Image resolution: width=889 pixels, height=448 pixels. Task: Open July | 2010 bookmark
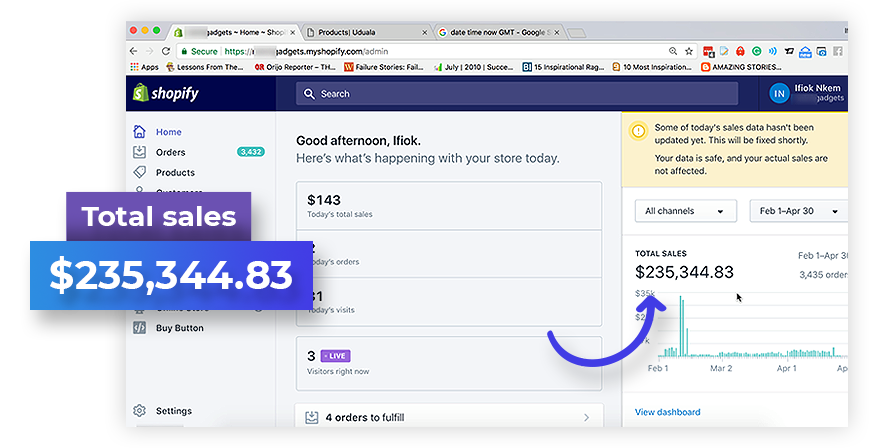(x=473, y=67)
